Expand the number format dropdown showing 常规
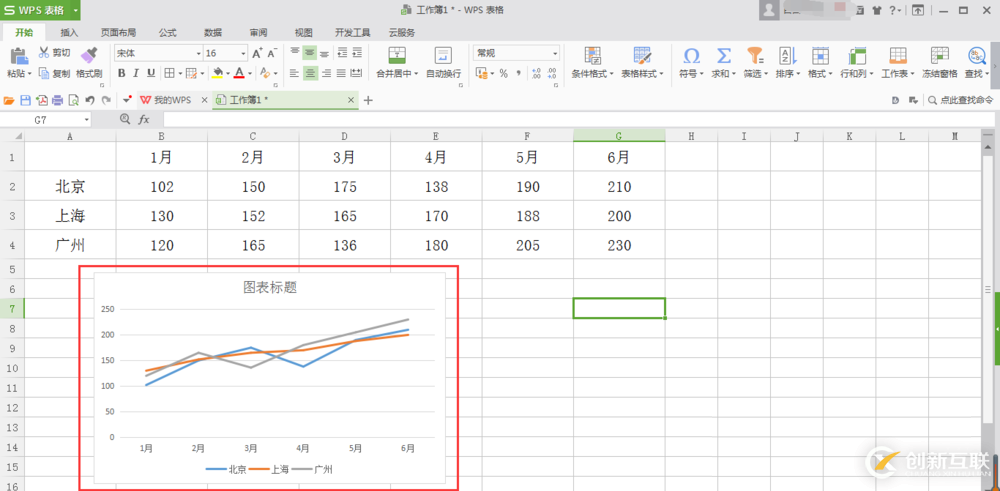The width and height of the screenshot is (1000, 491). (x=555, y=53)
